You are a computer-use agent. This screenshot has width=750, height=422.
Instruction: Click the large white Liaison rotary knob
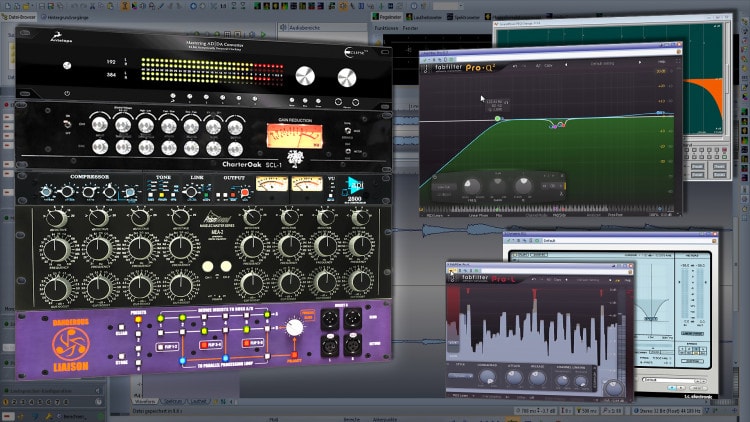pos(294,327)
